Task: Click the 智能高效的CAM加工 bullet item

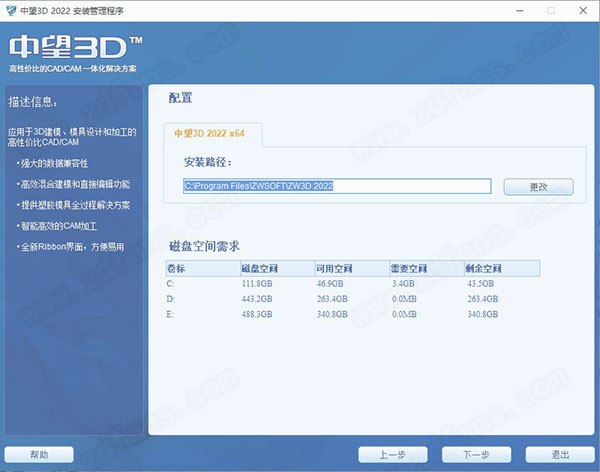Action: tap(57, 226)
